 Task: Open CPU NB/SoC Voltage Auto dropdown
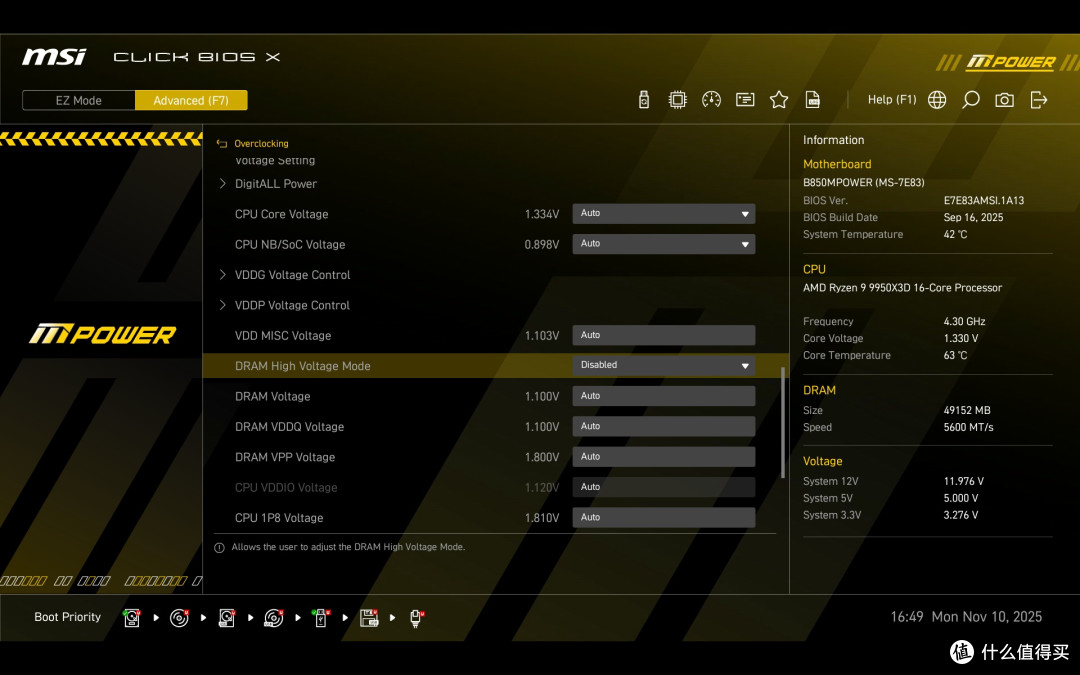click(663, 244)
